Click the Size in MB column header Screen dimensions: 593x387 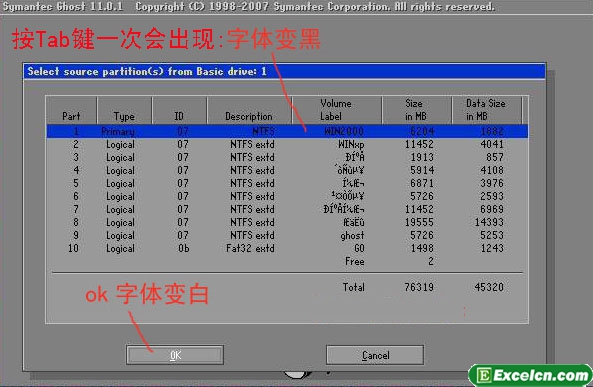pyautogui.click(x=416, y=110)
